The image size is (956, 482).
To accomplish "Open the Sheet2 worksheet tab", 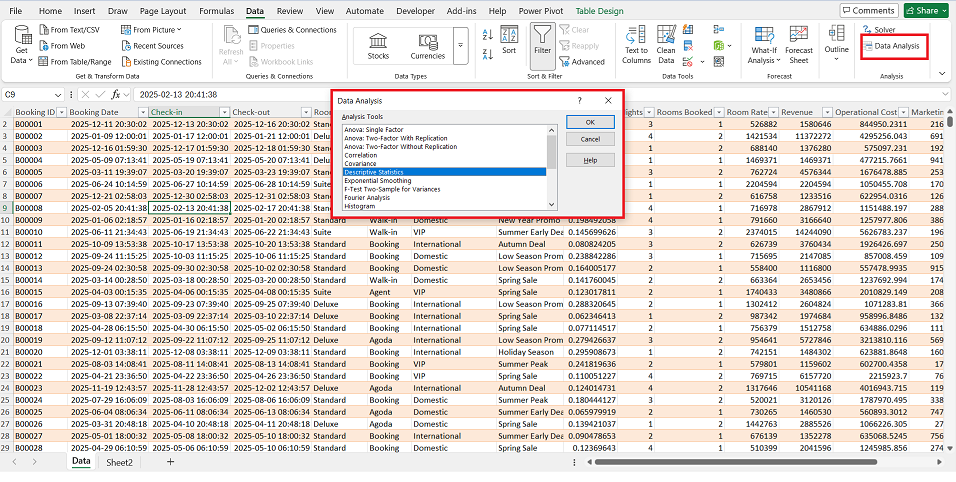I will point(119,462).
